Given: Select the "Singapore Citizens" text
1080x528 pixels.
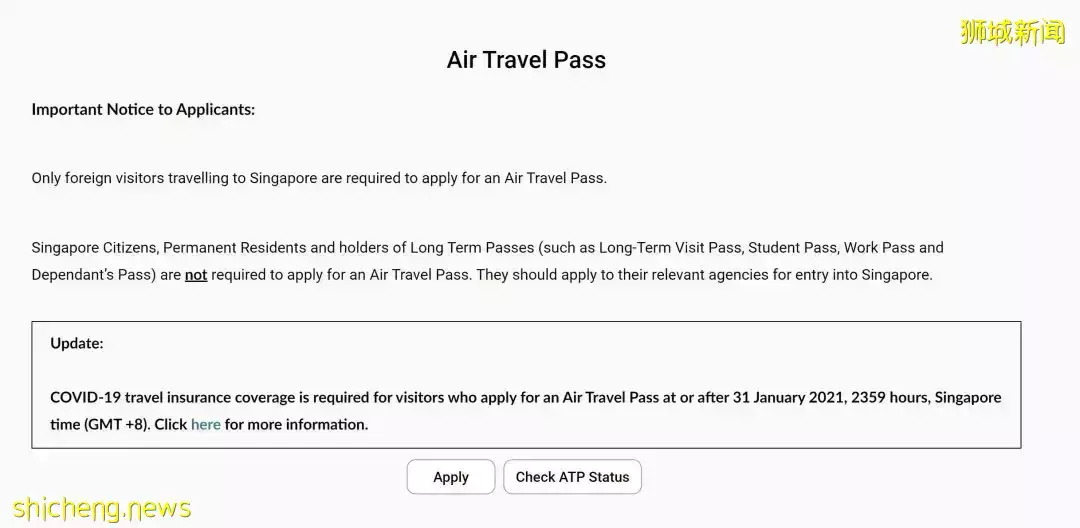Looking at the screenshot, I should click(x=93, y=247).
